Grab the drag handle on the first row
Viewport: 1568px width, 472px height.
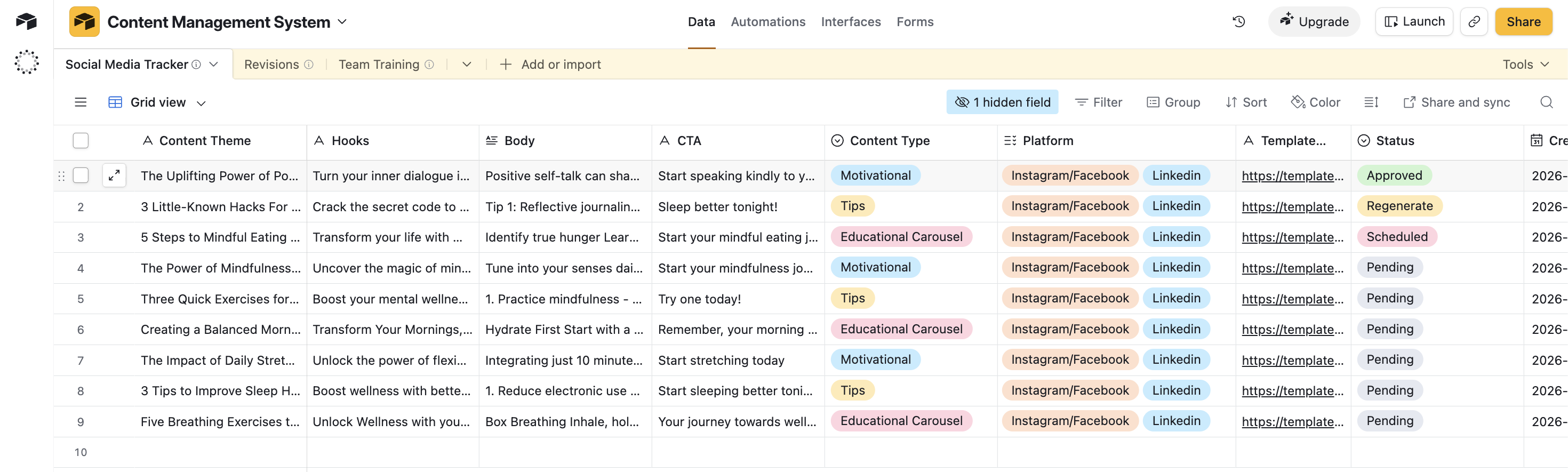61,176
